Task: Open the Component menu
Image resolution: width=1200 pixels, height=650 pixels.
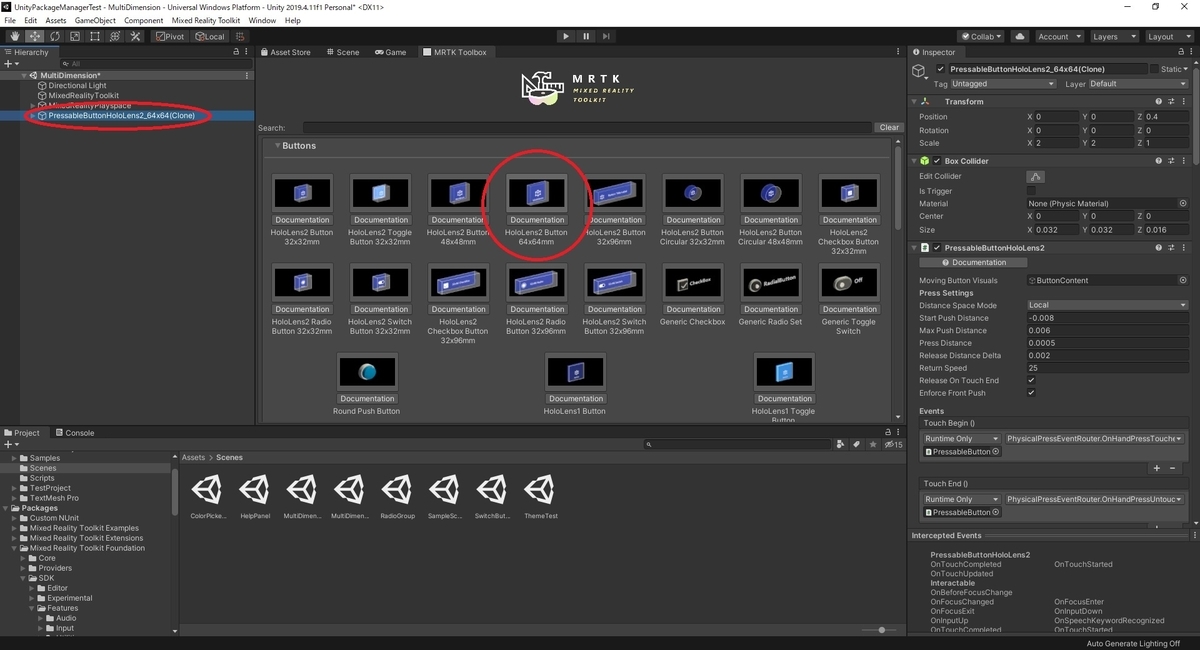Action: coord(144,20)
